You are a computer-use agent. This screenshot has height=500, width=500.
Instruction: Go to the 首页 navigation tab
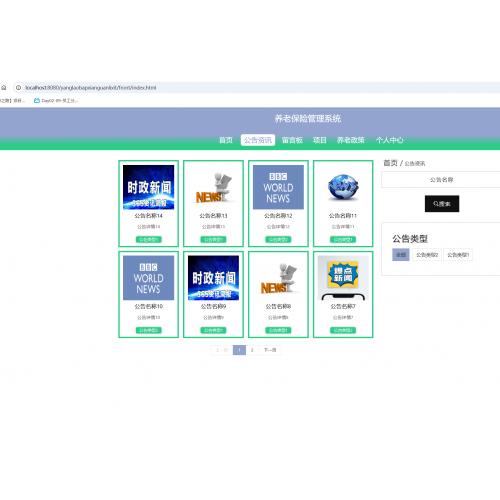[x=226, y=140]
